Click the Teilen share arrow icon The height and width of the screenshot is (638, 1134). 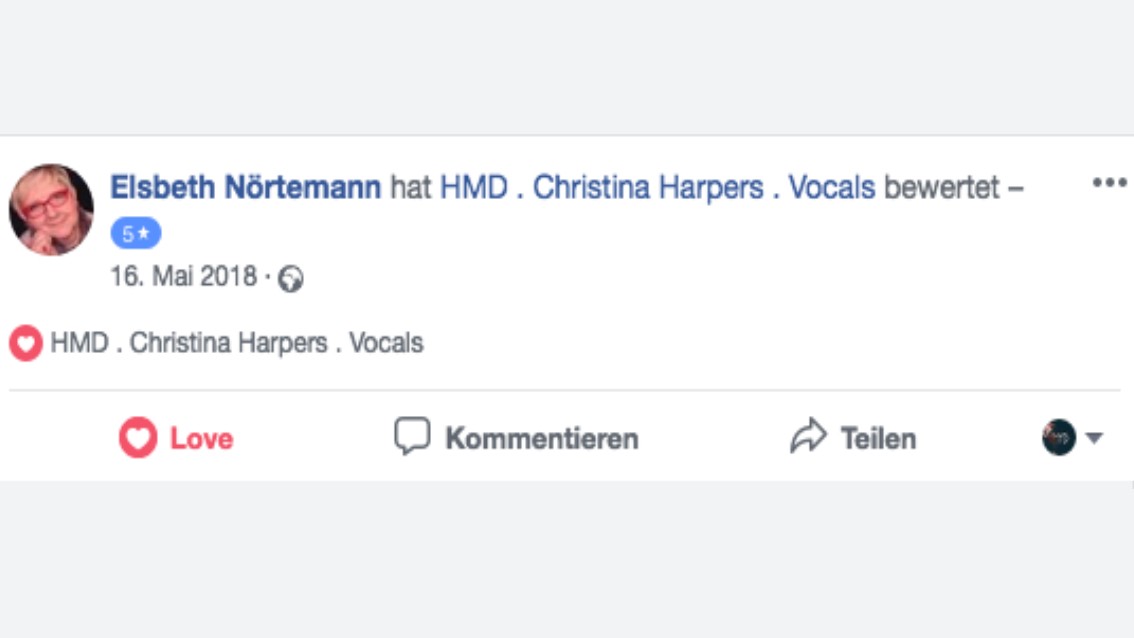pos(808,435)
